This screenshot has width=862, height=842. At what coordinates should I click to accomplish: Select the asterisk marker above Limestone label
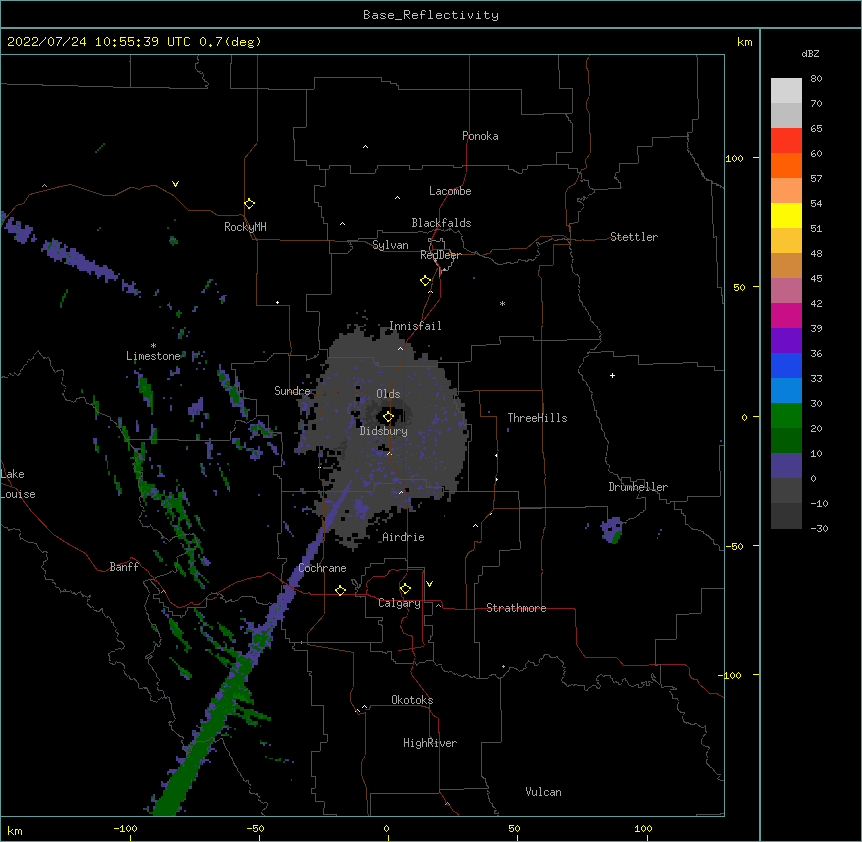tap(153, 346)
